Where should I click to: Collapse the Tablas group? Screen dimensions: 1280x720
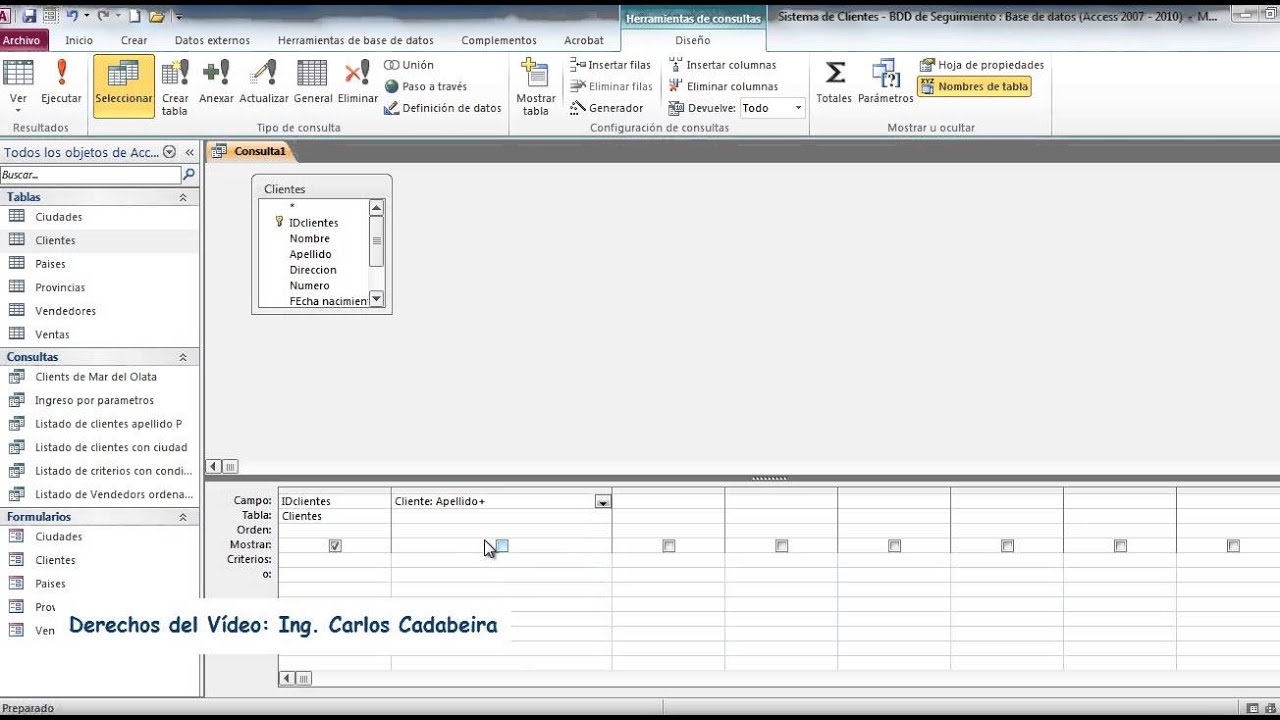183,198
